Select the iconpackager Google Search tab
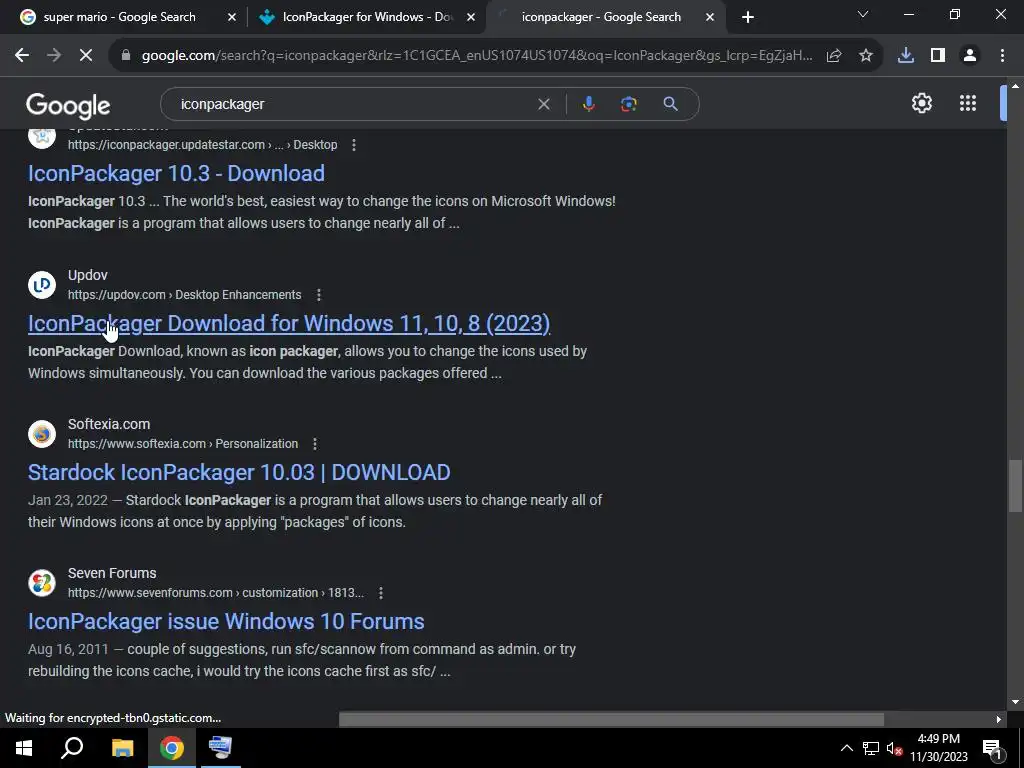Image resolution: width=1024 pixels, height=768 pixels. point(601,17)
